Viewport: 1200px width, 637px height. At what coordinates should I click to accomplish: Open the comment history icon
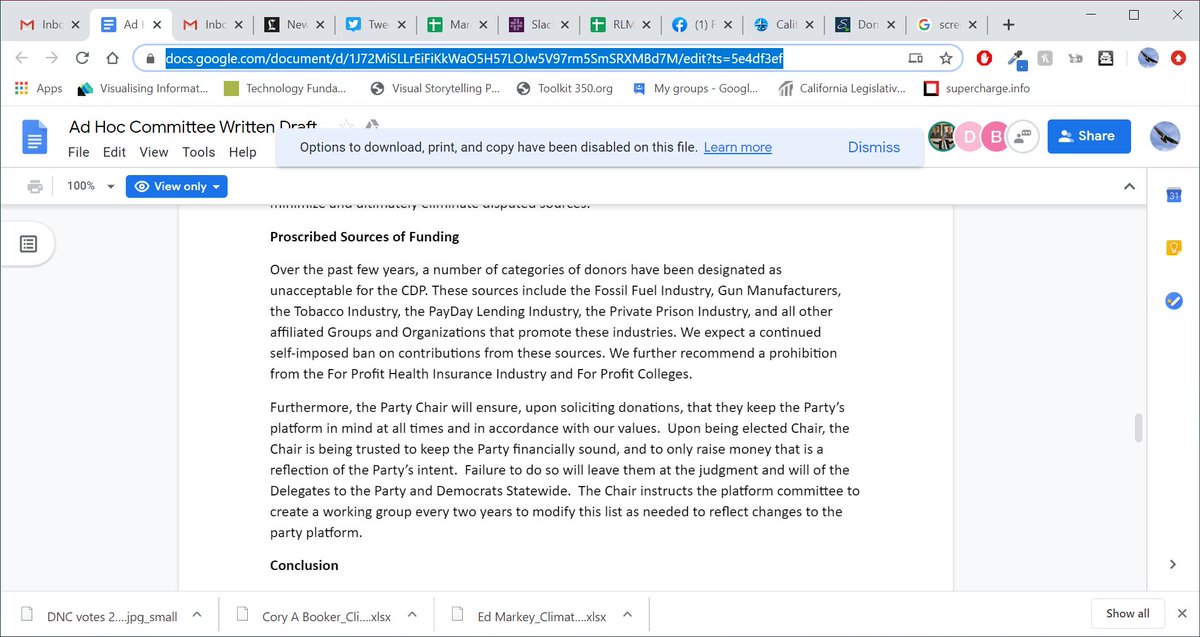tap(1022, 137)
